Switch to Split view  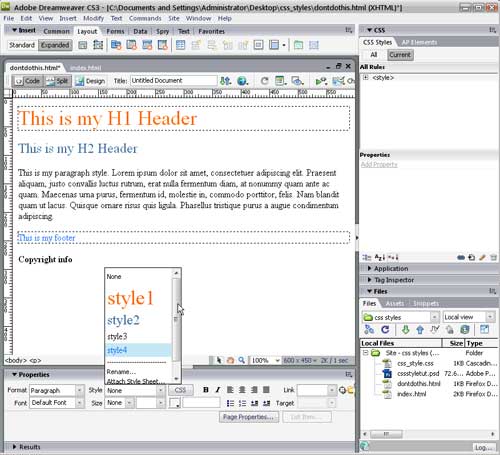point(57,81)
